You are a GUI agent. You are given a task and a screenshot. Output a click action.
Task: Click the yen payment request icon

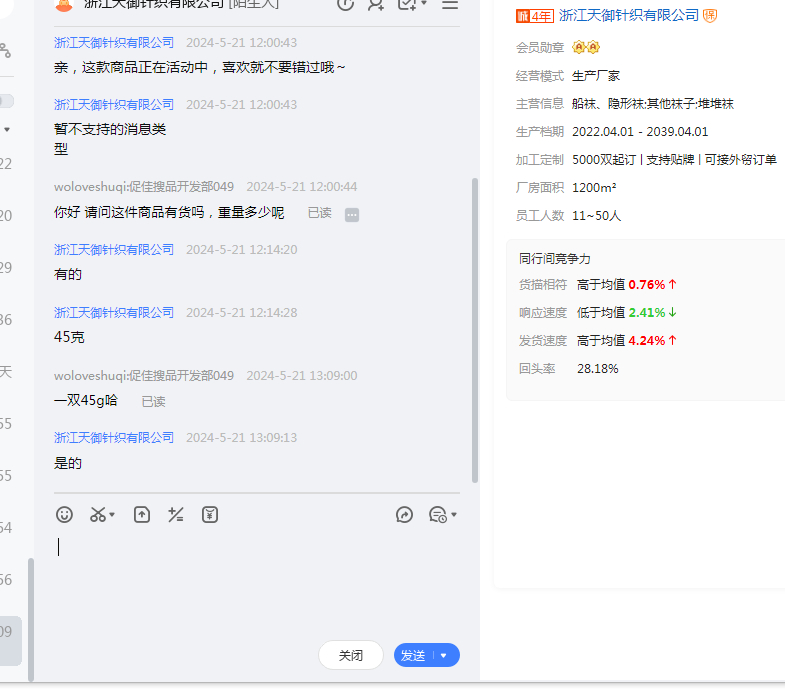tap(210, 515)
